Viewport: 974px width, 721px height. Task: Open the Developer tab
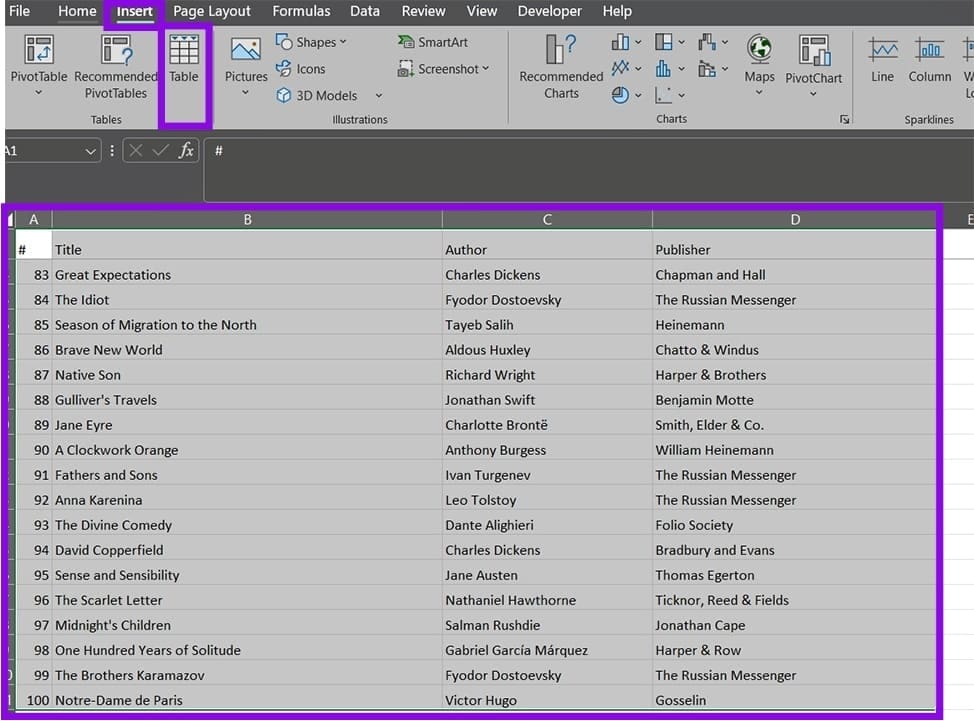[550, 11]
